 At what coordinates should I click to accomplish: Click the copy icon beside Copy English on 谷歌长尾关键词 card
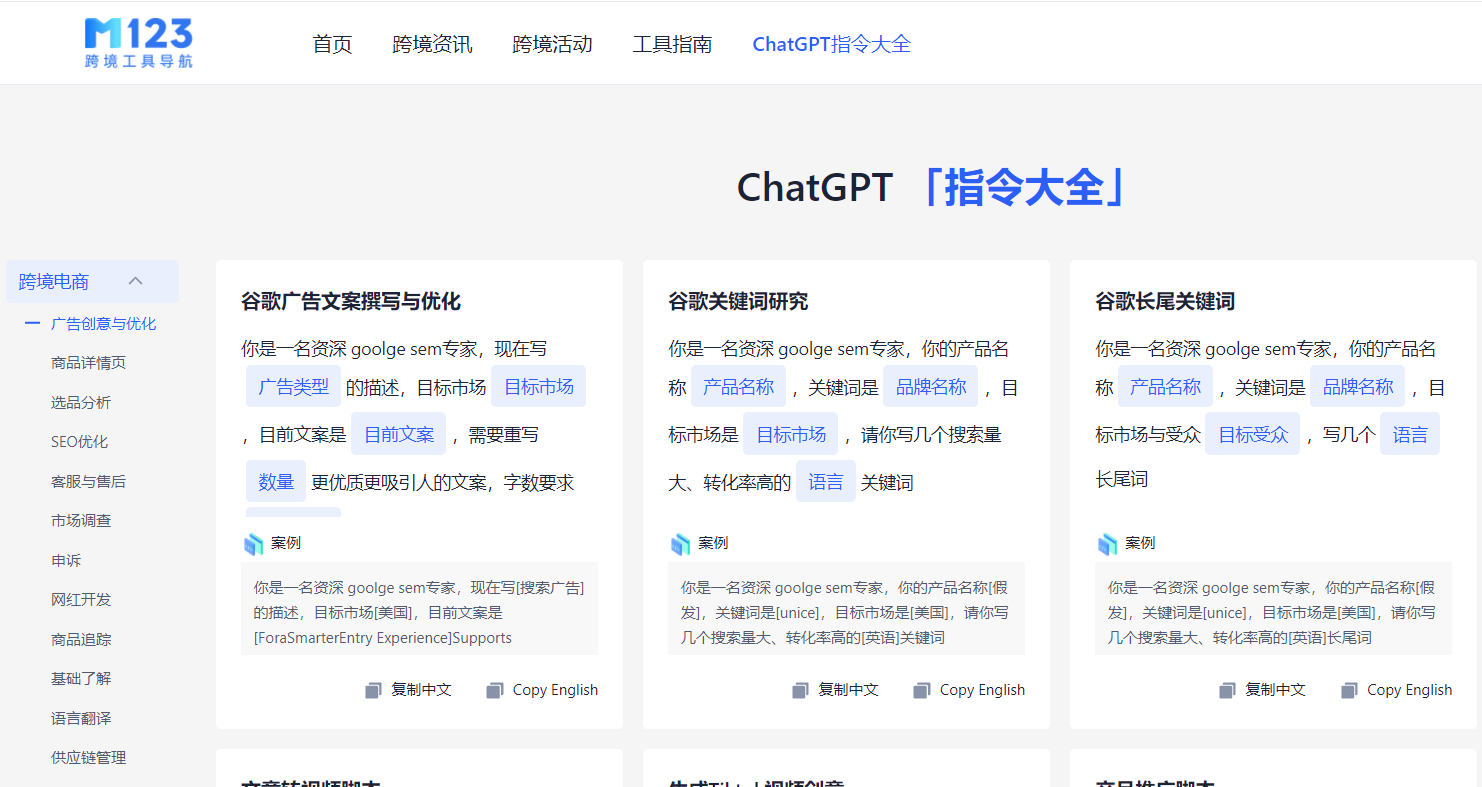tap(1348, 689)
